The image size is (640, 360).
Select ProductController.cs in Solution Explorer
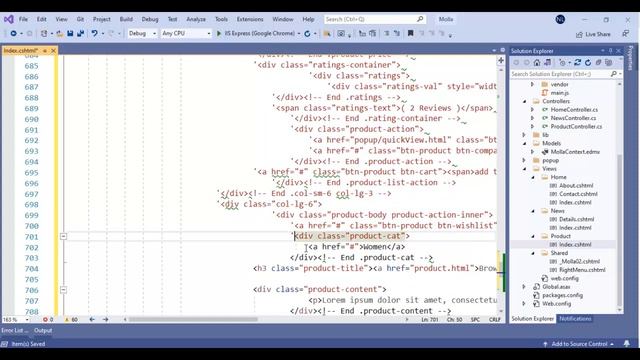pyautogui.click(x=576, y=127)
